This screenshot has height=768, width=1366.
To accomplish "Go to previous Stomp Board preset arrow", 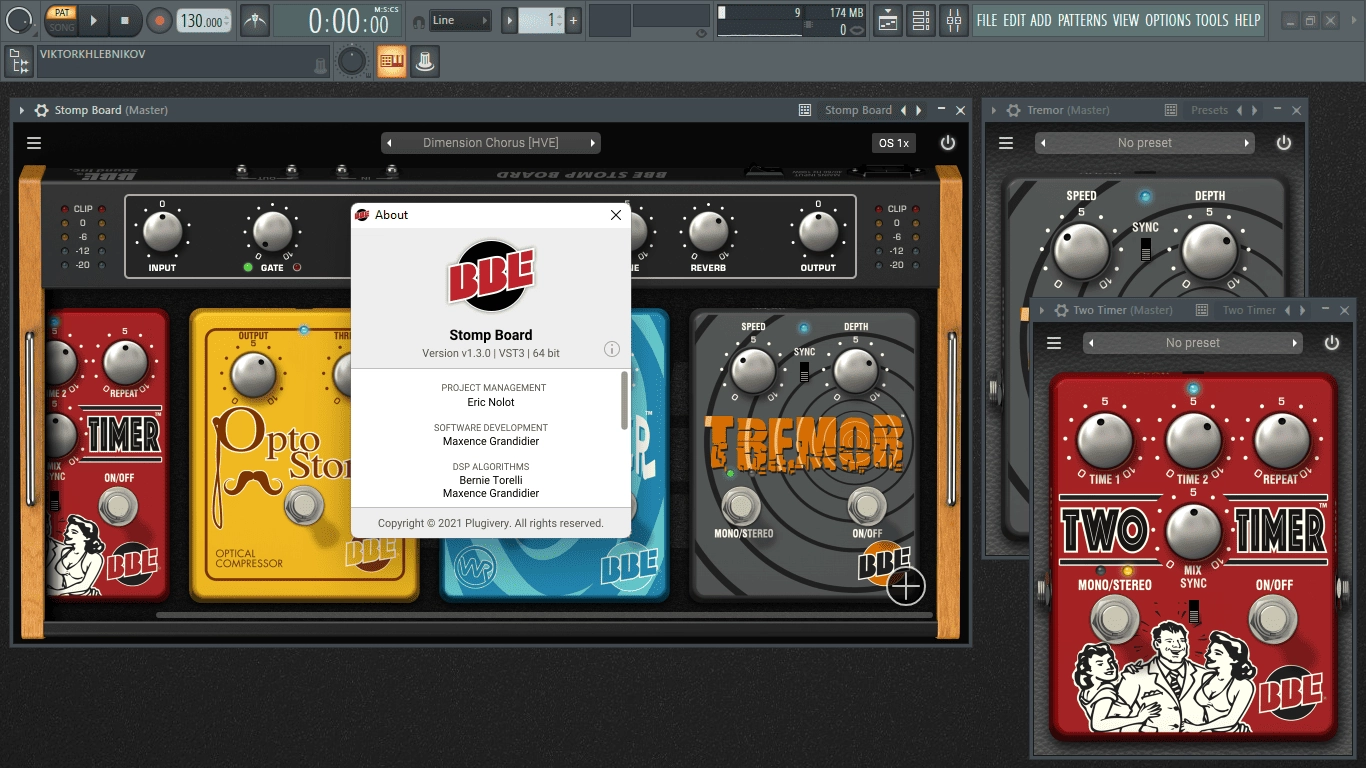I will tap(390, 143).
